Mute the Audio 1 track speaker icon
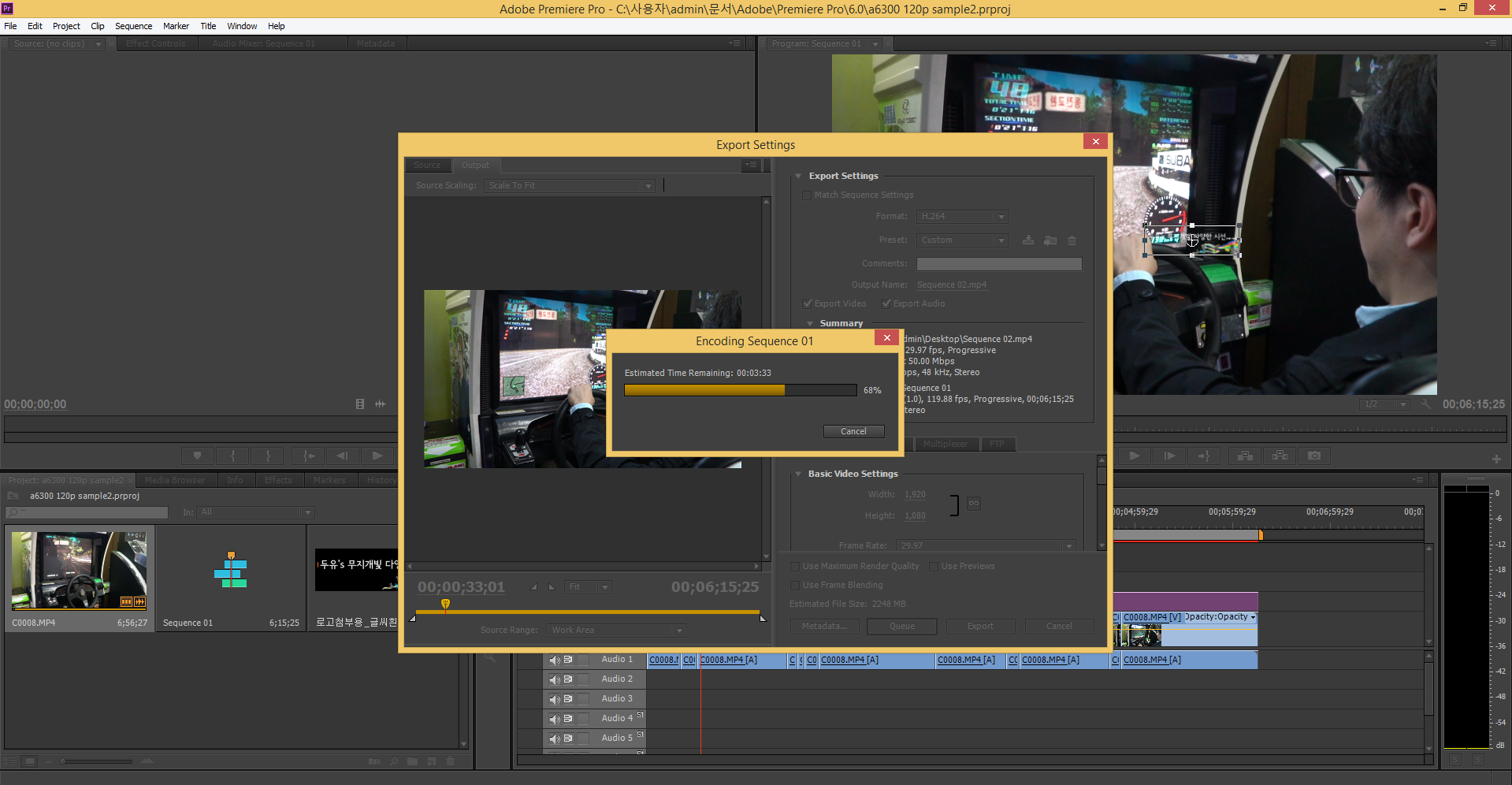Screen dimensions: 1512x785 (x=555, y=660)
